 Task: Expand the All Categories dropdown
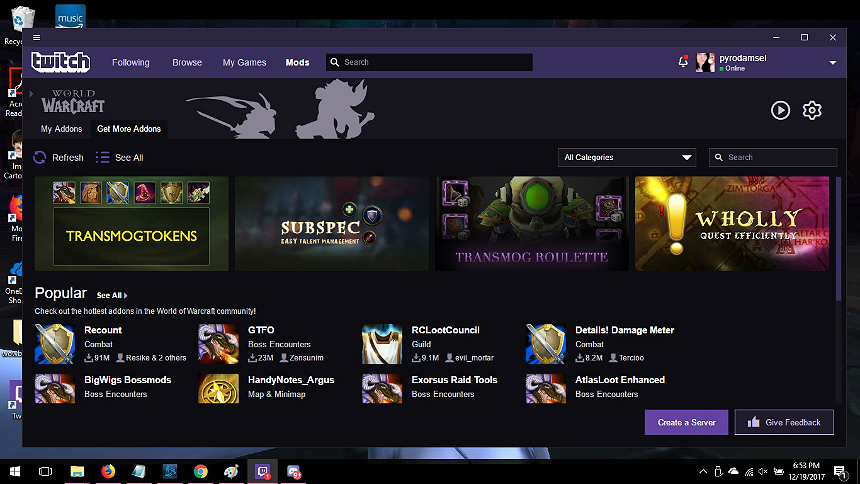627,157
